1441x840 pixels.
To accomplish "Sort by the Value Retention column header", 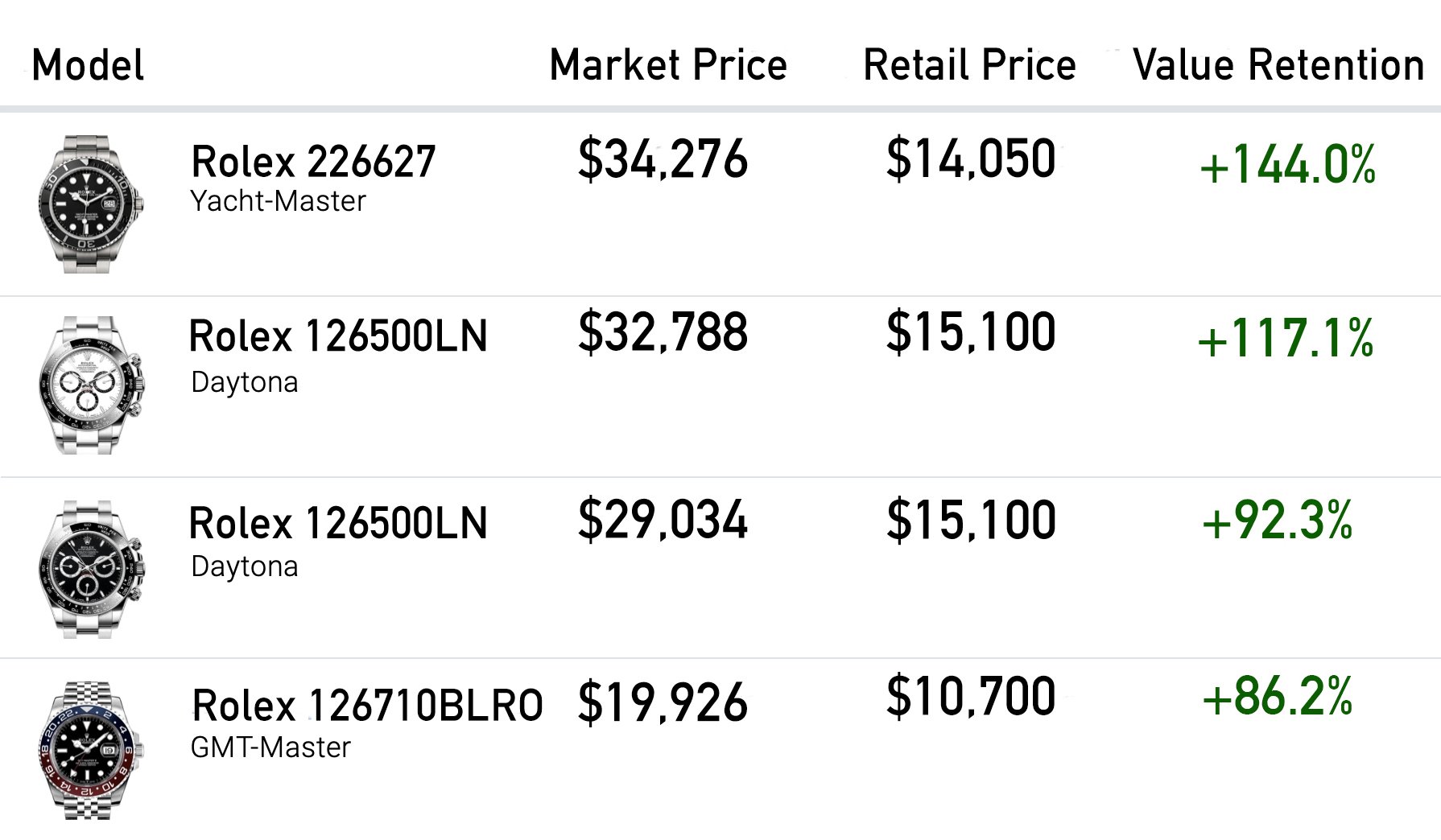I will pyautogui.click(x=1278, y=65).
